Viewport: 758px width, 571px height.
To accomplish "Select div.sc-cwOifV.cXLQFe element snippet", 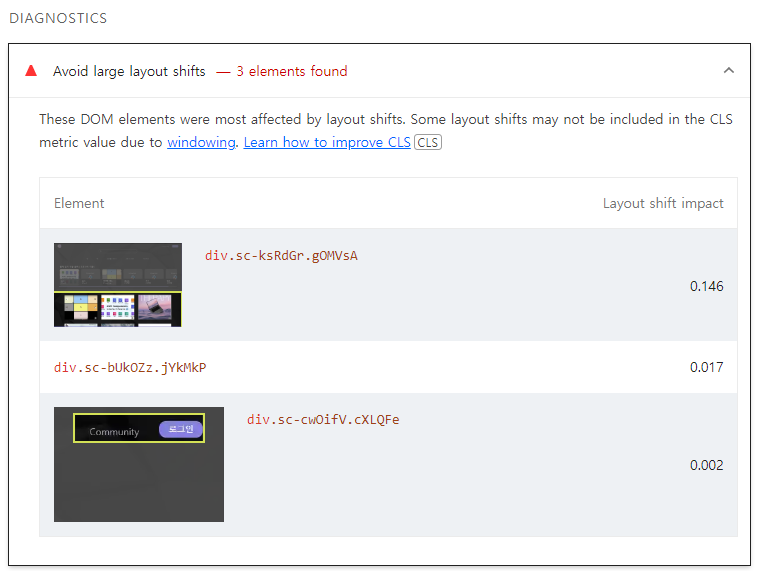I will tap(323, 419).
